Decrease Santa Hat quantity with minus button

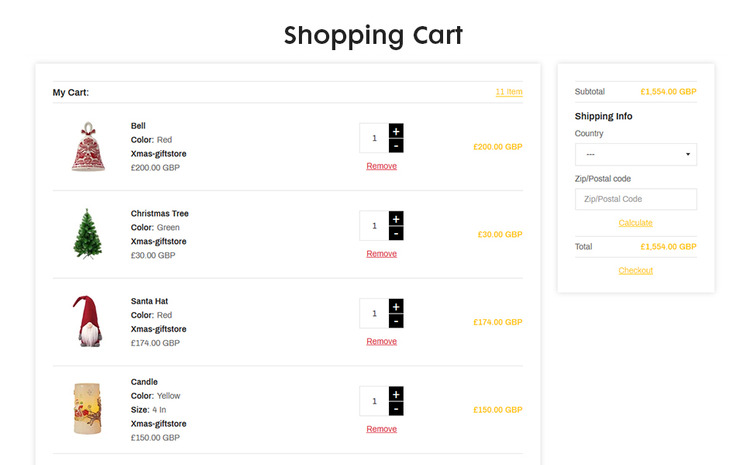(396, 321)
